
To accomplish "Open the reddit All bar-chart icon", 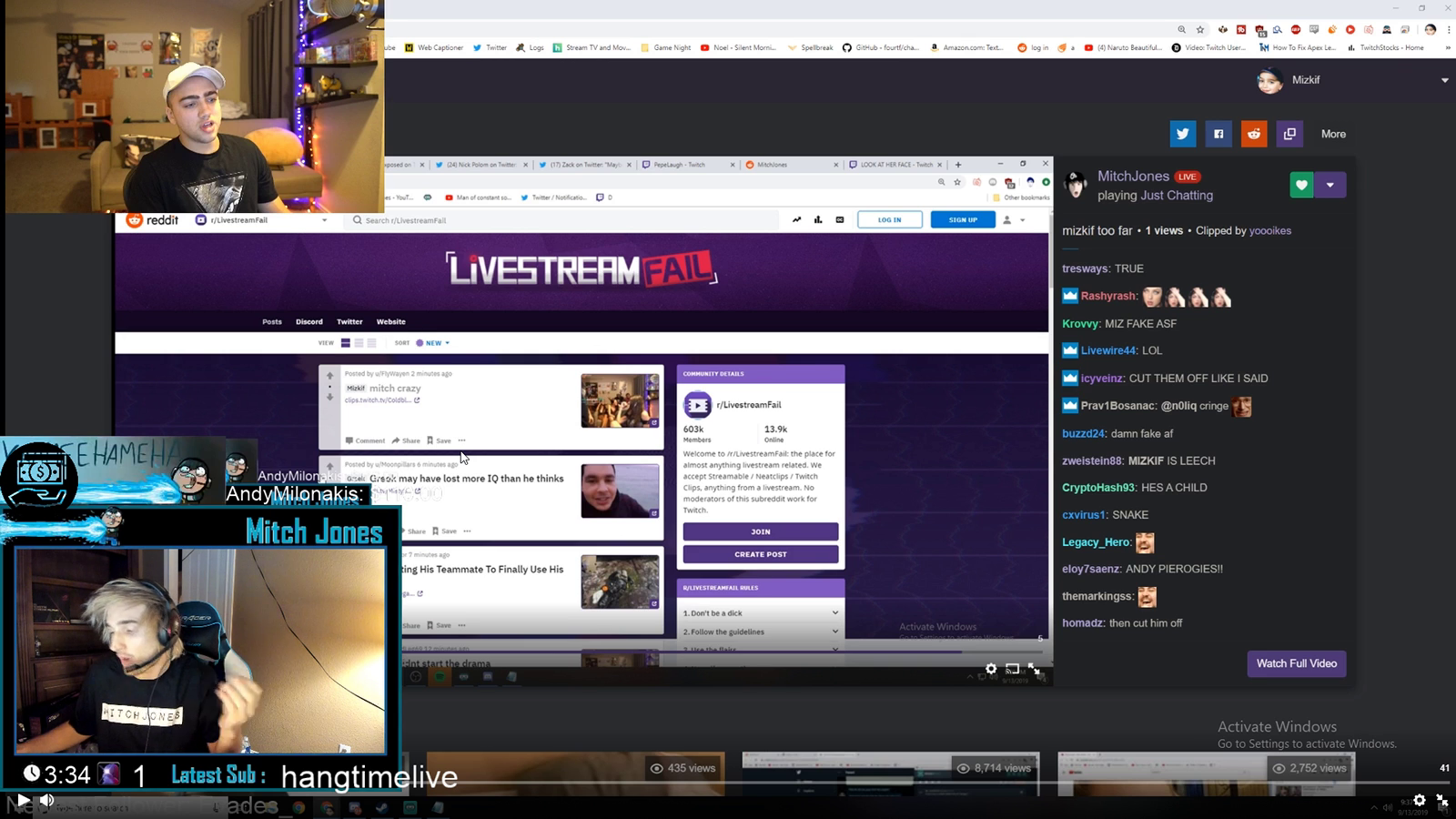I will tap(818, 219).
